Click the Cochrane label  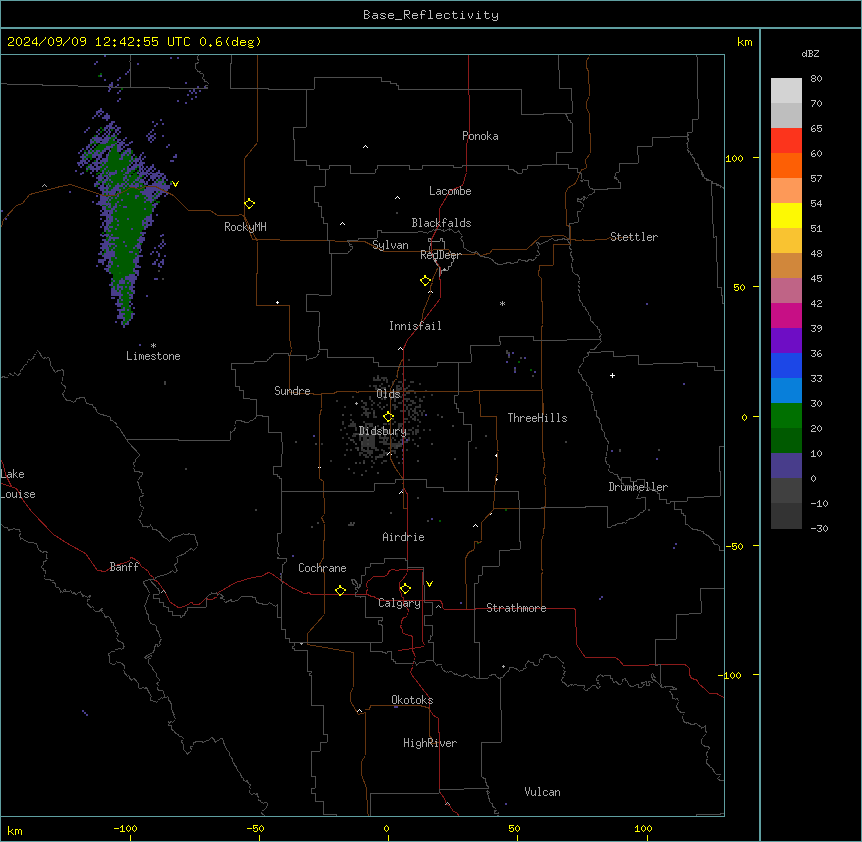tap(322, 568)
